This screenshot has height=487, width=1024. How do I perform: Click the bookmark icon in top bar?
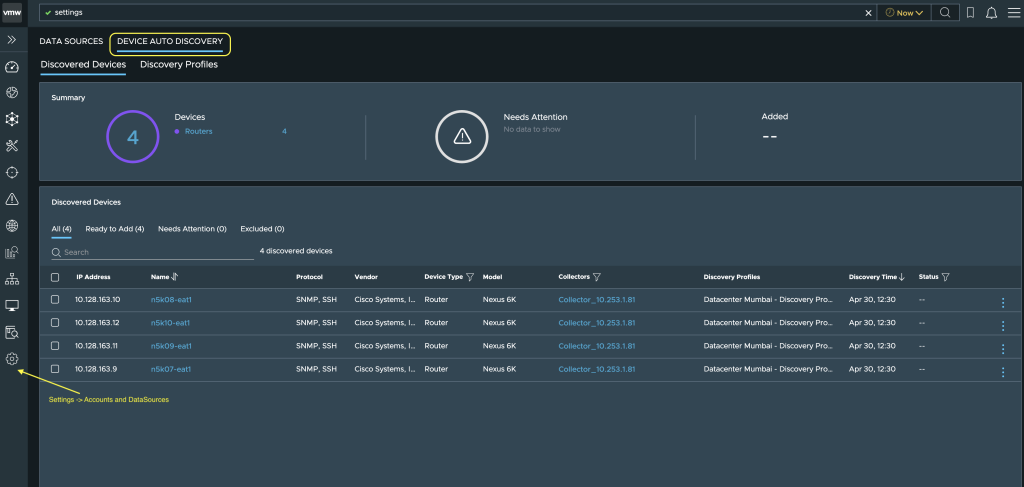970,12
